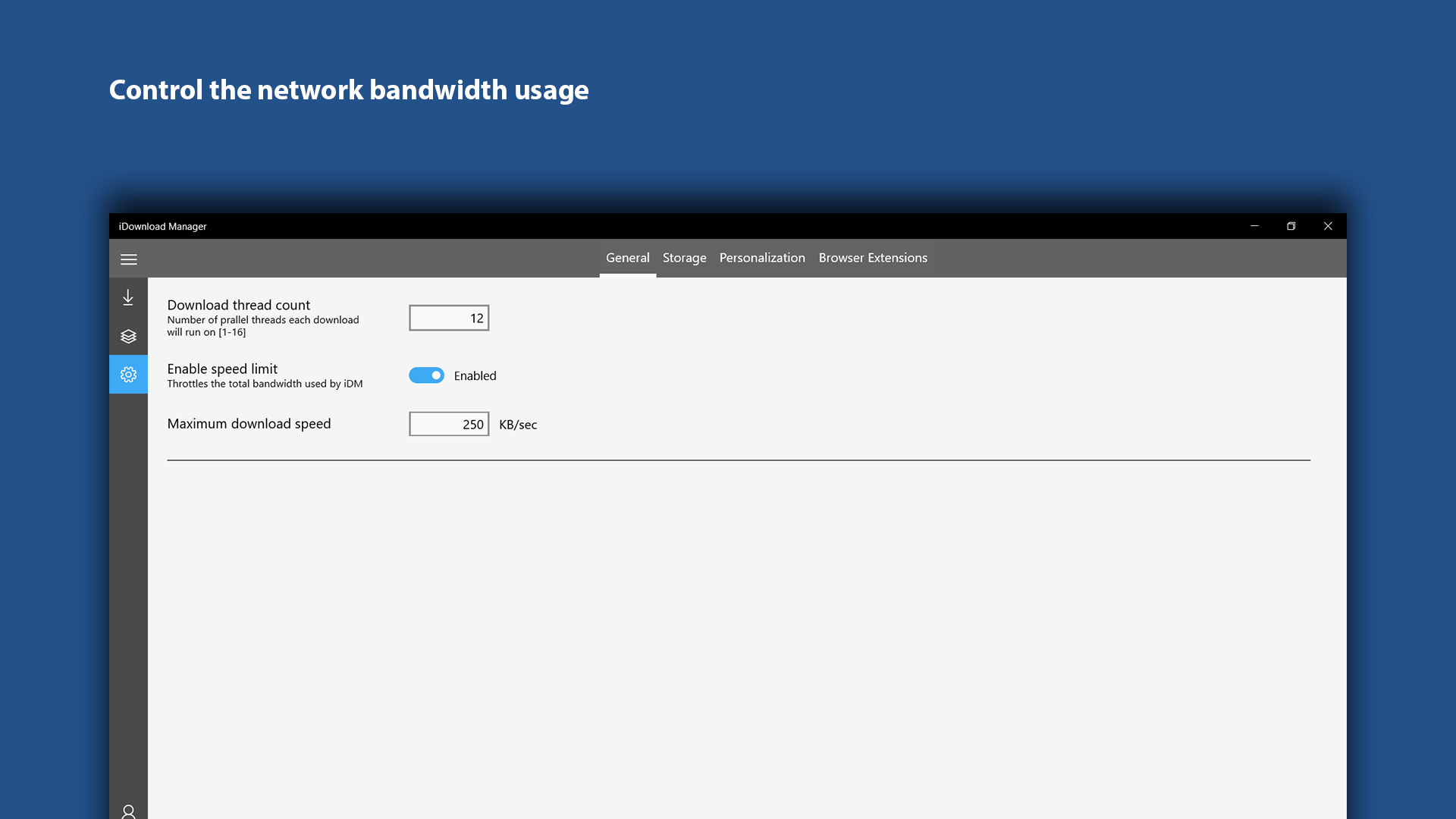
Task: Click the restore down window icon
Action: [1291, 225]
